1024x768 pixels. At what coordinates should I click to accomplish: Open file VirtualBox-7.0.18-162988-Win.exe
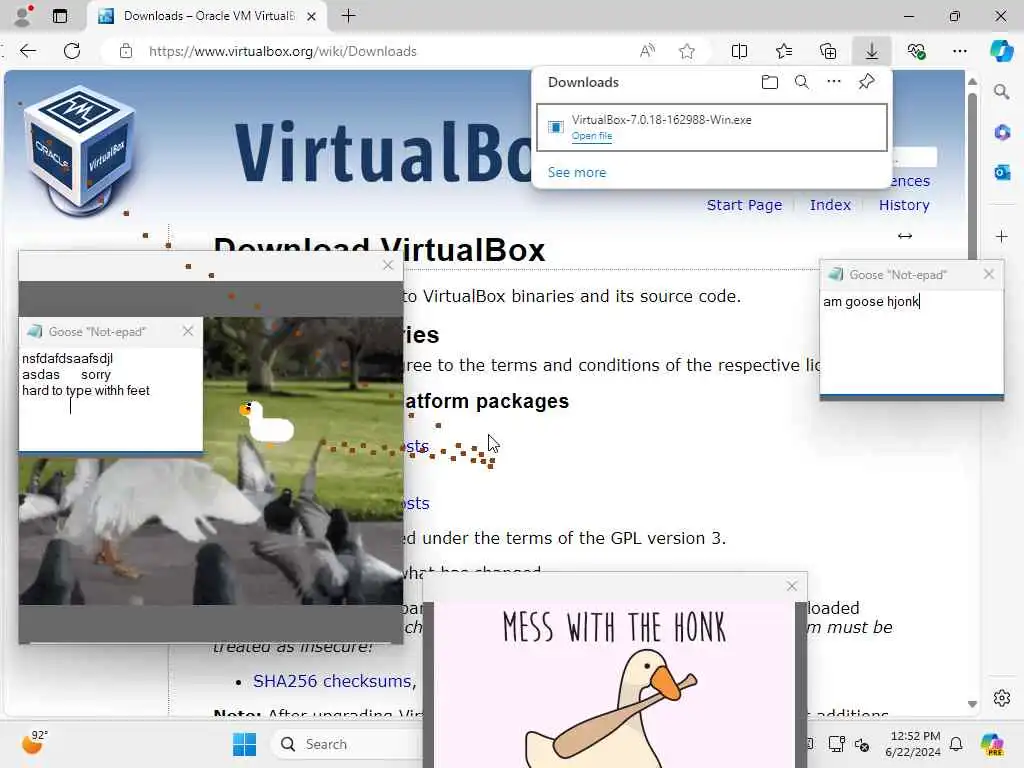point(592,136)
